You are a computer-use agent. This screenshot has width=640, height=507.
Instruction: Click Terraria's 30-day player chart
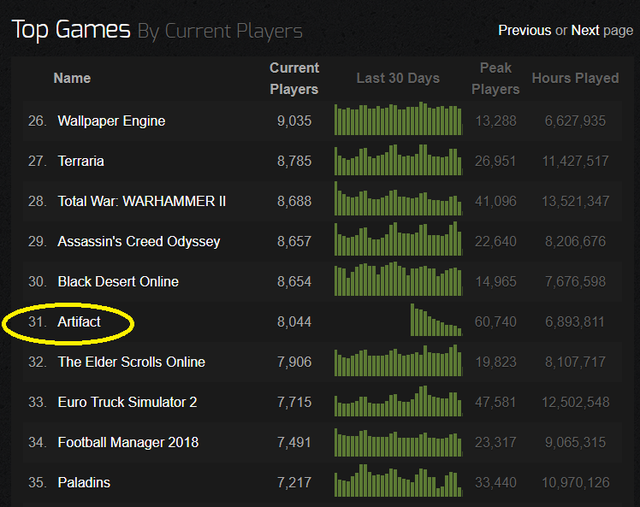click(x=398, y=161)
